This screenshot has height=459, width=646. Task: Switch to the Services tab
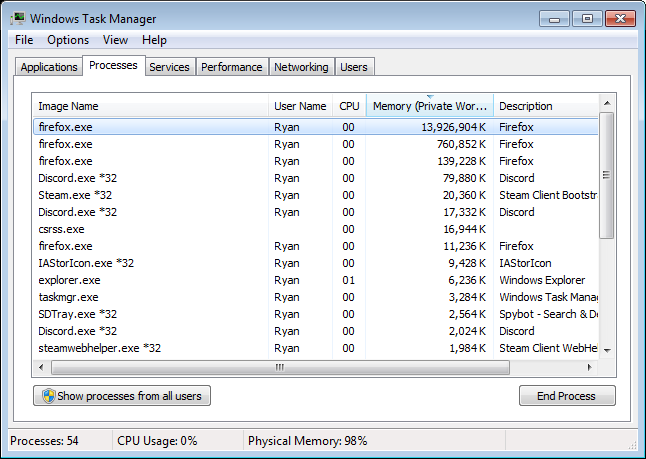[x=169, y=67]
